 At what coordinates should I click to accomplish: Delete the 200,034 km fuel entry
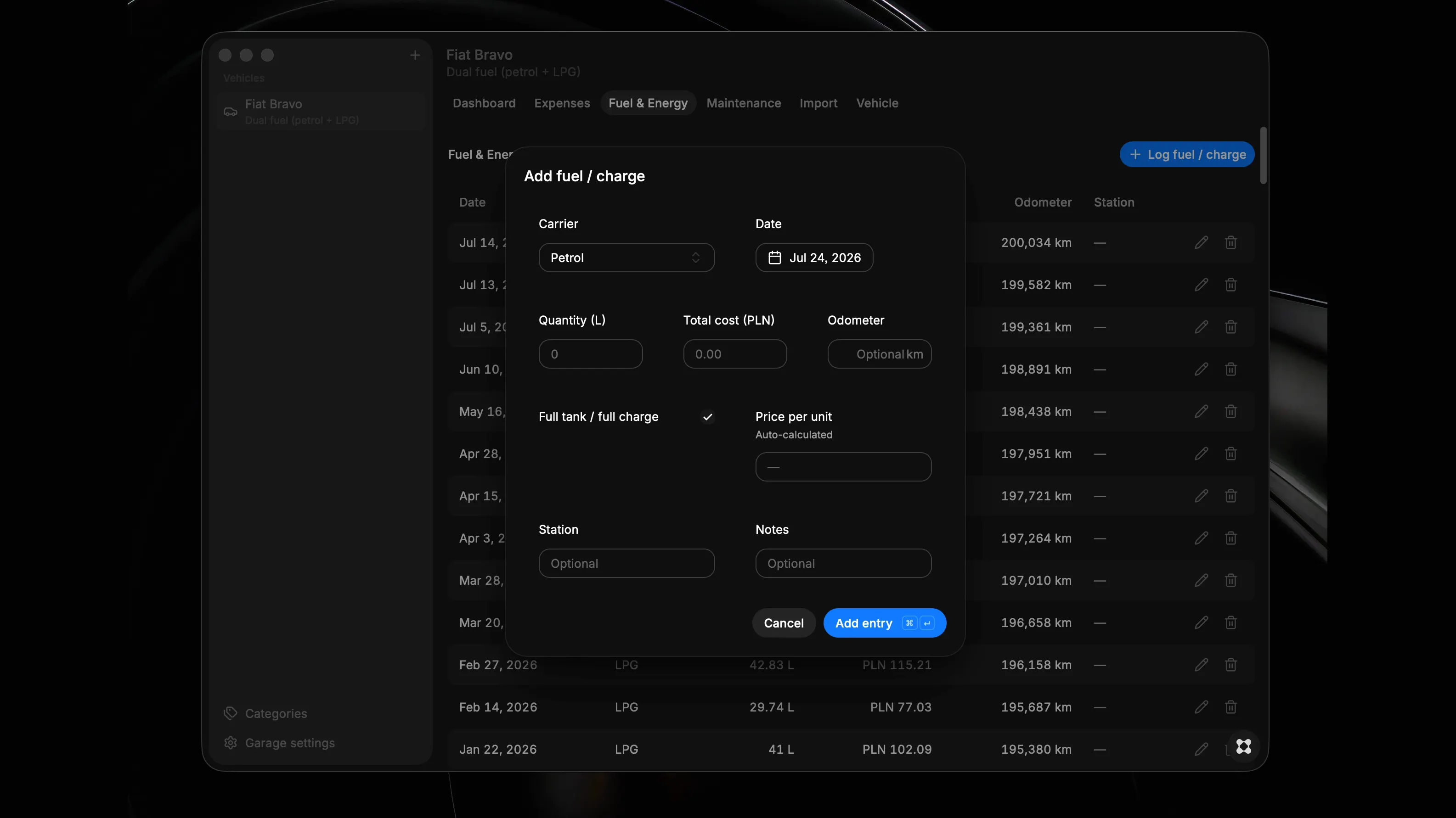point(1230,242)
